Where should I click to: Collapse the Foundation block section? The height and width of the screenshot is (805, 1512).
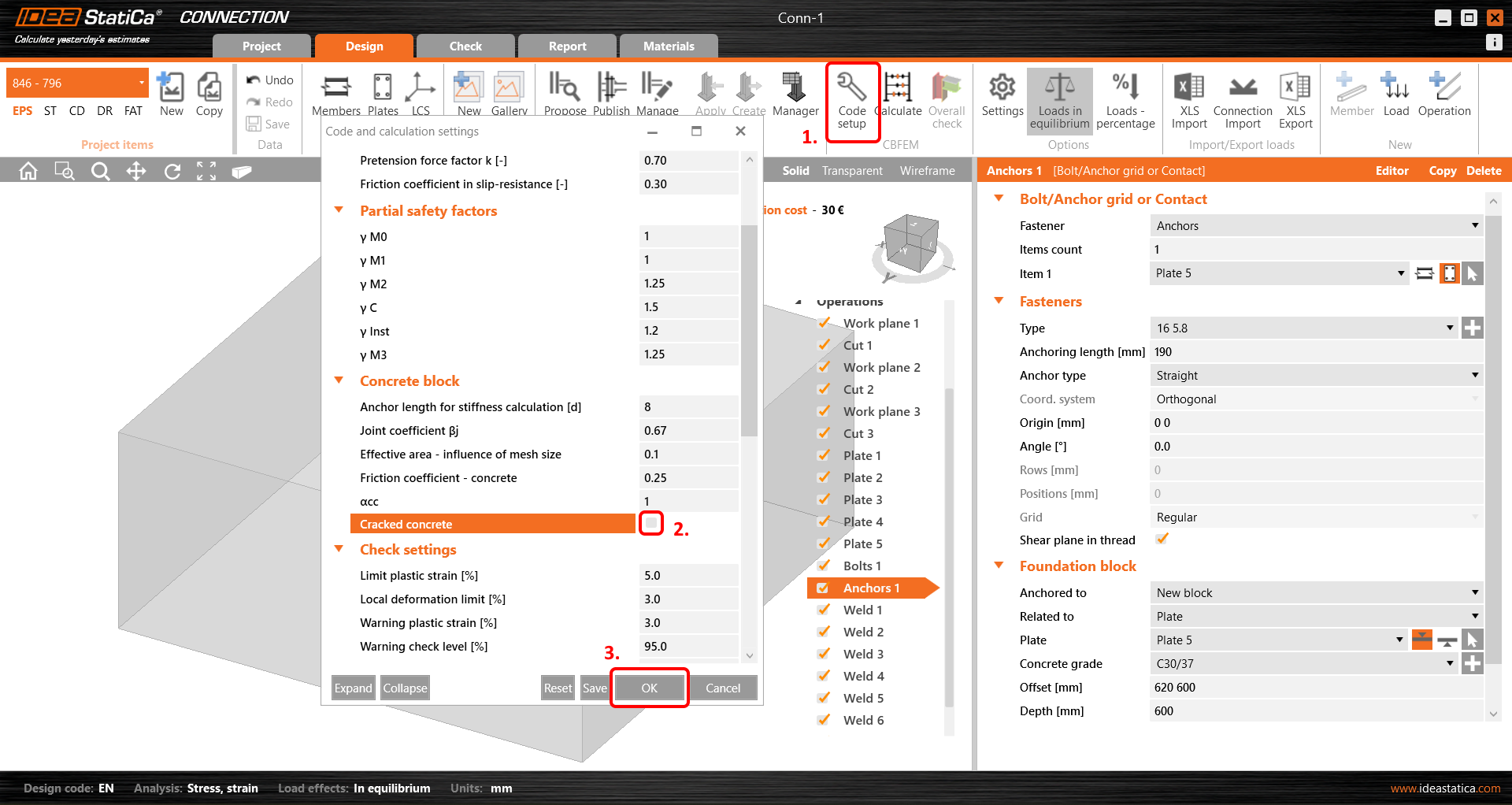999,566
